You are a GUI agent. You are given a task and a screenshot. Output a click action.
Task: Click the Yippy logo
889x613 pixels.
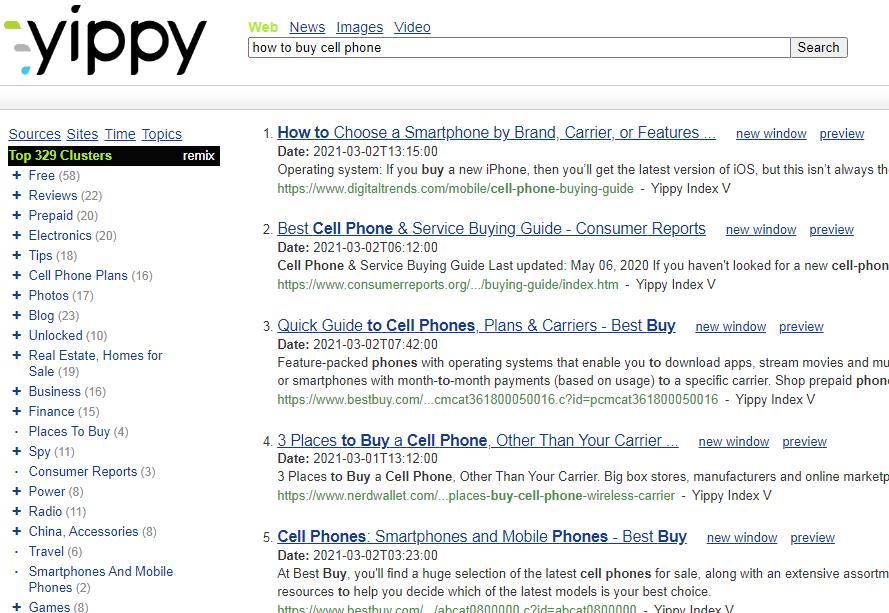pos(105,41)
